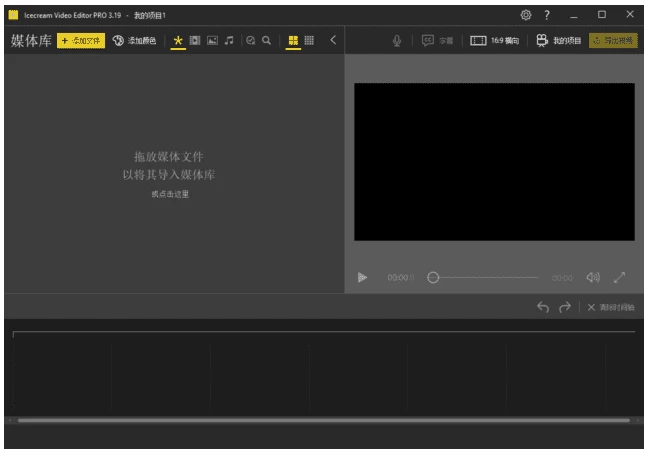Switch to large thumbnail view
Image resolution: width=647 pixels, height=452 pixels.
coord(293,41)
